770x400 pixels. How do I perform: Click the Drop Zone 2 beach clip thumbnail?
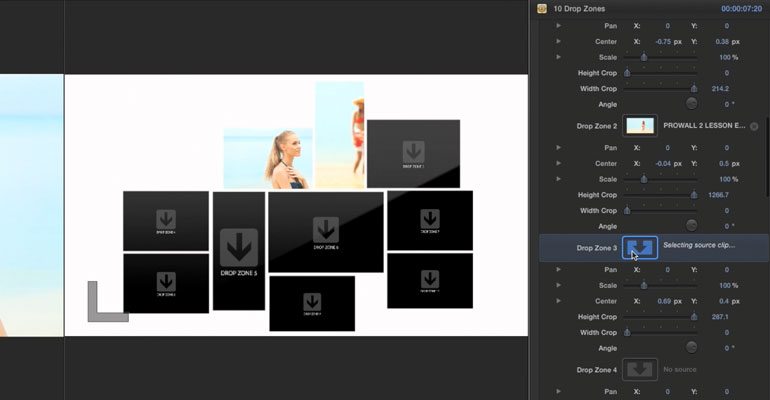click(640, 126)
